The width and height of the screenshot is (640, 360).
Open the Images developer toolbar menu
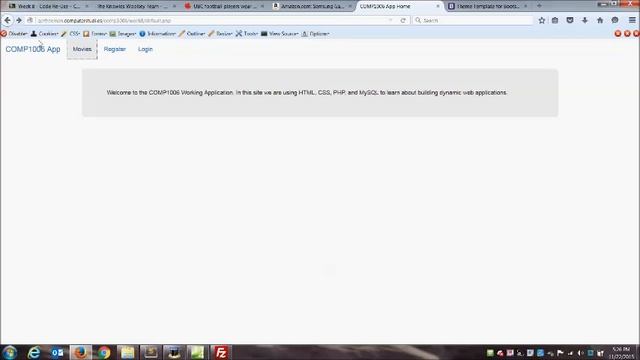[122, 33]
